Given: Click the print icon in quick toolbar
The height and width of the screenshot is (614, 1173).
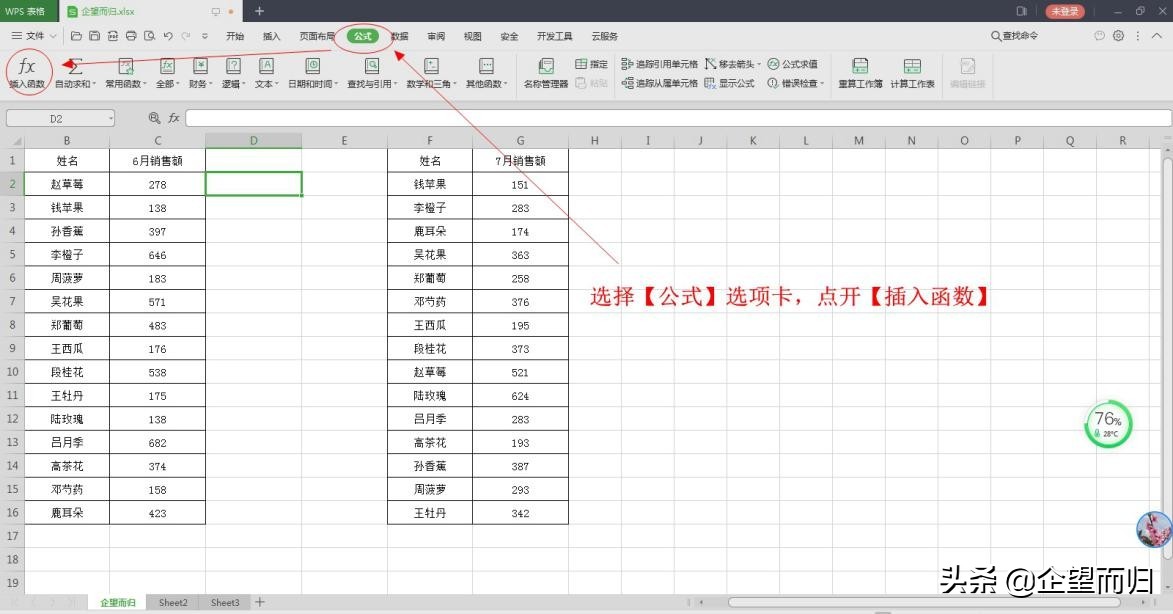Looking at the screenshot, I should pos(131,35).
